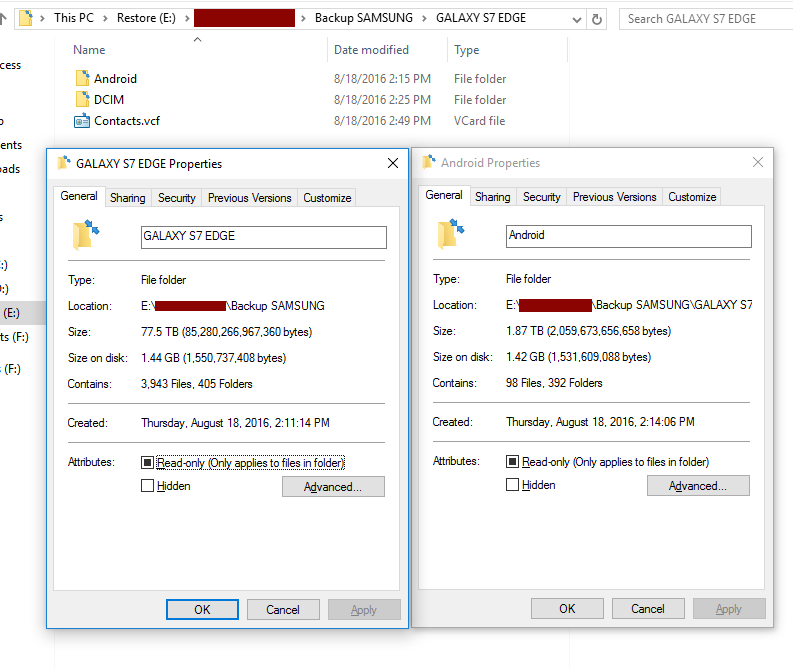Sort files by the Name column header

[90, 50]
